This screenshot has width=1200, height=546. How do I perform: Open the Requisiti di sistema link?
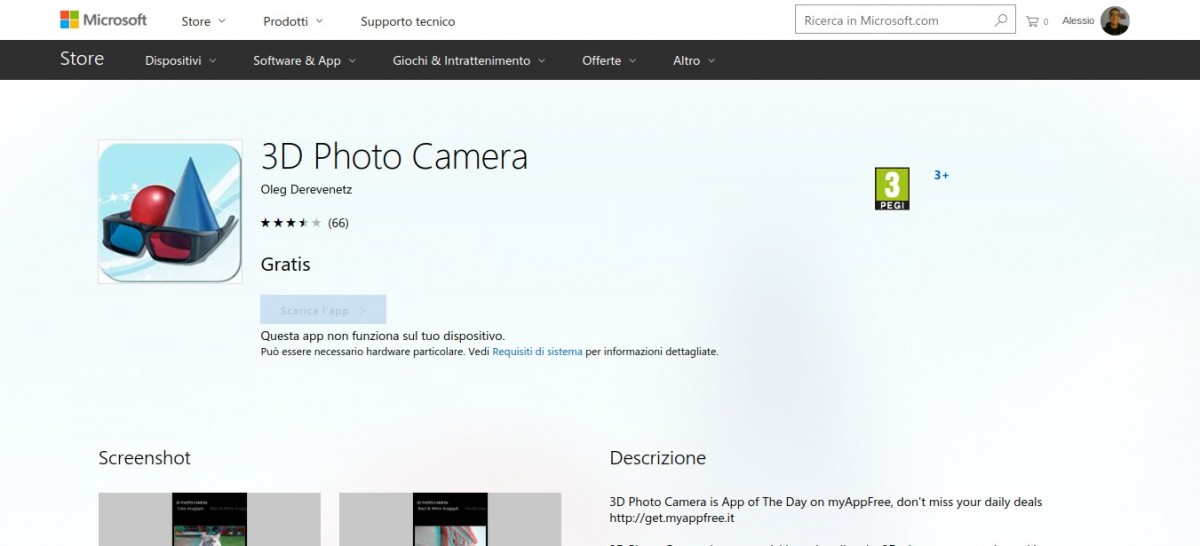(537, 352)
